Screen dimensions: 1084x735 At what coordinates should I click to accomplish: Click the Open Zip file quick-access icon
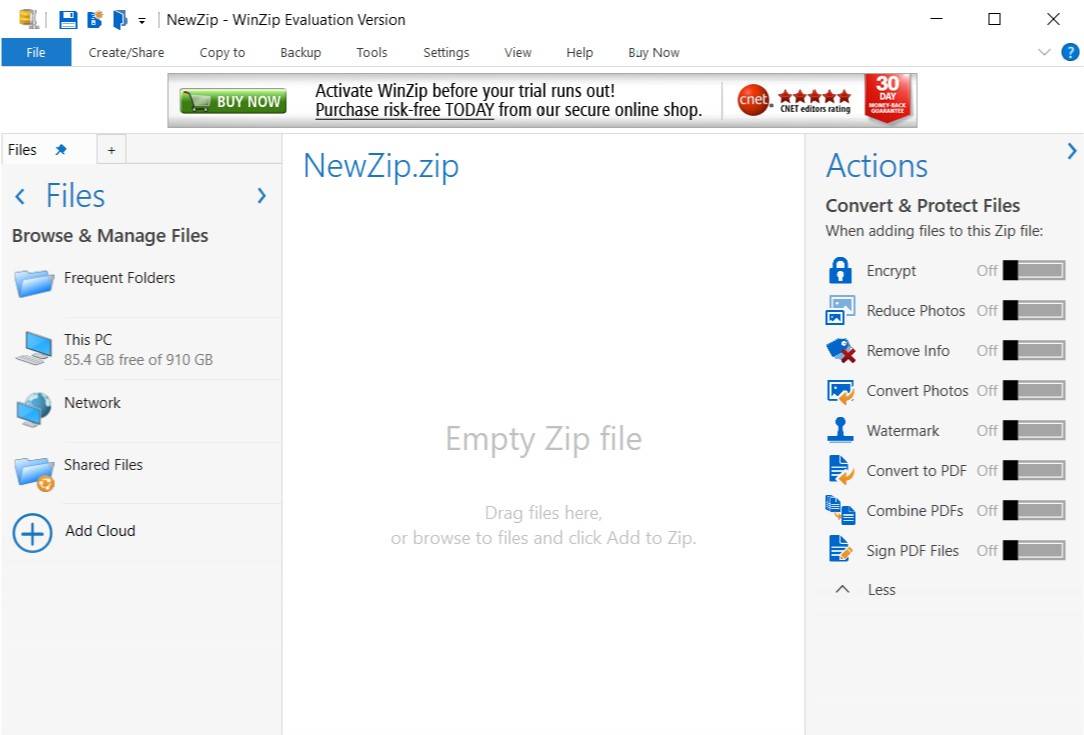coord(120,19)
